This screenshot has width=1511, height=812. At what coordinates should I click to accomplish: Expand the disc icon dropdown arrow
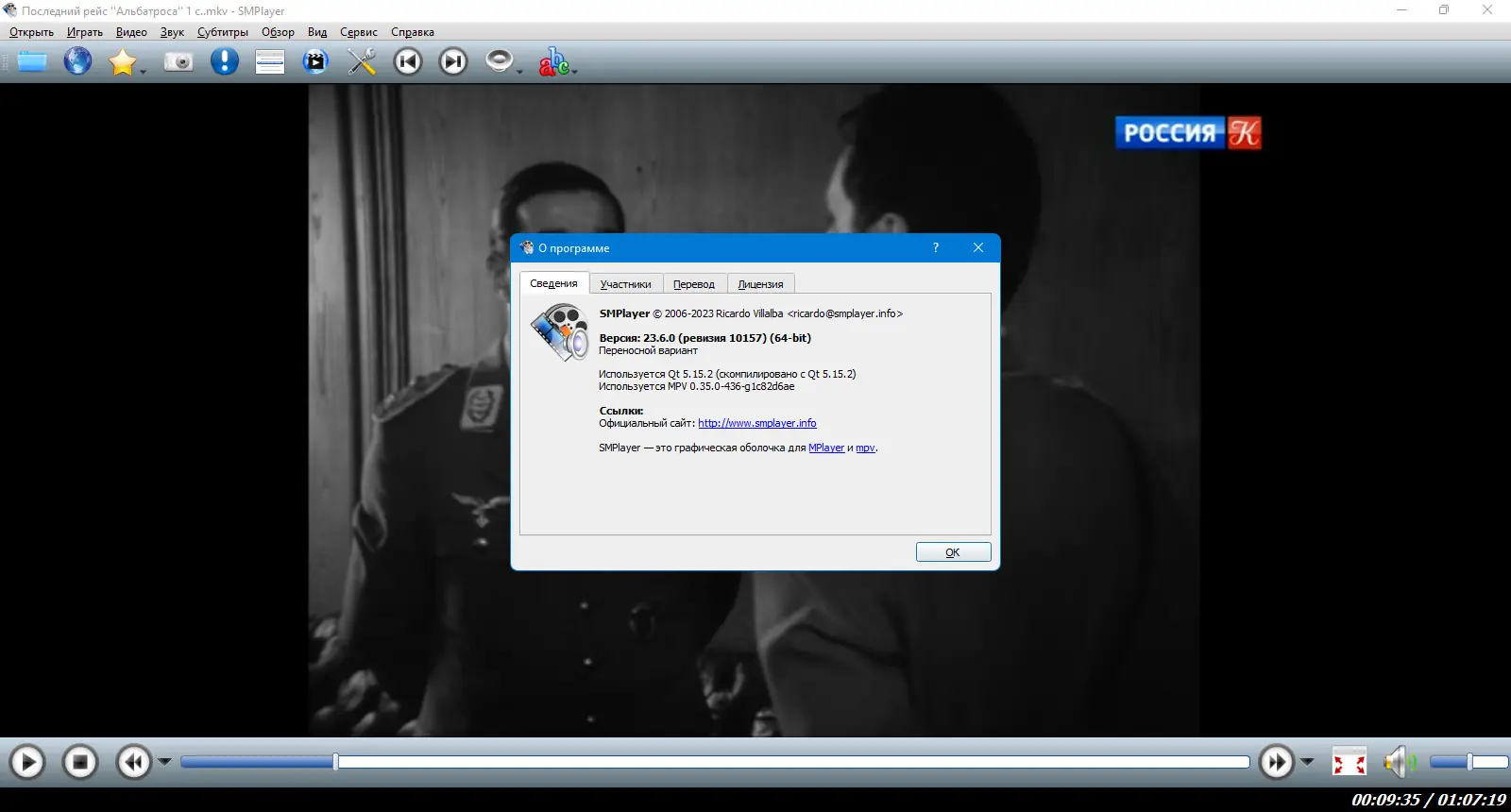pos(519,72)
